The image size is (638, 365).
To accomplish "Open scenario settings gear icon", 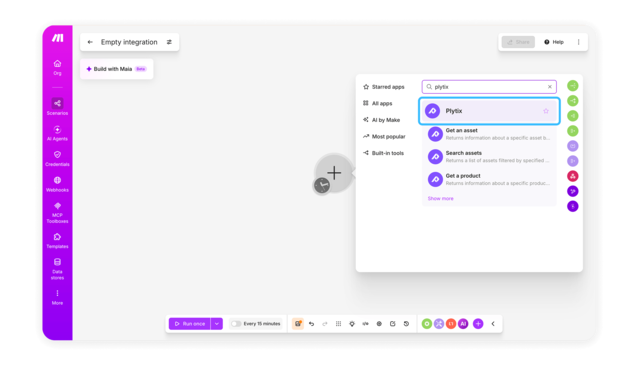I will 379,324.
